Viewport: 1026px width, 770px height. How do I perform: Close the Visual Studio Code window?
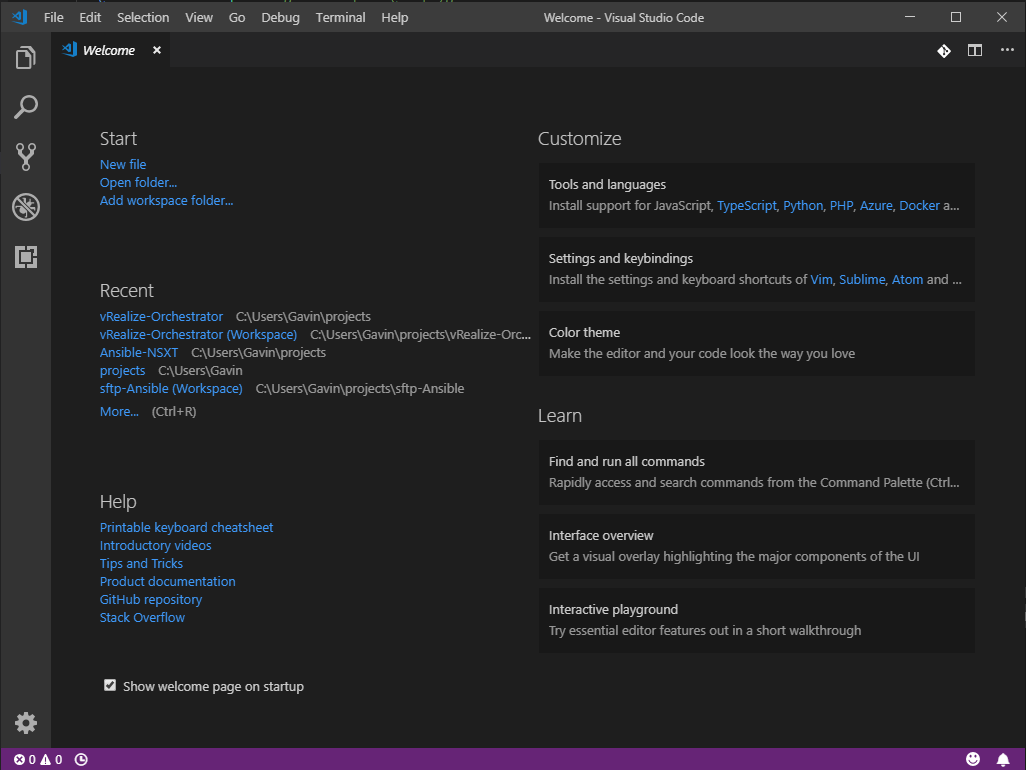pos(1002,17)
